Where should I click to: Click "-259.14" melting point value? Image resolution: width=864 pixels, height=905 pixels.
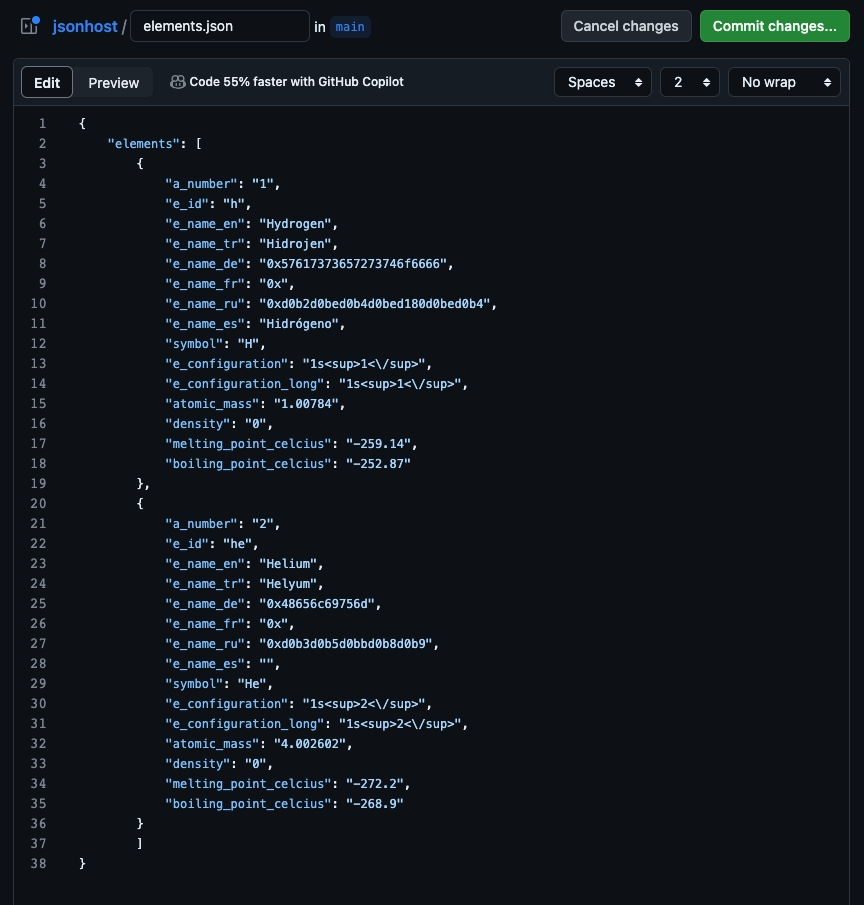click(378, 444)
